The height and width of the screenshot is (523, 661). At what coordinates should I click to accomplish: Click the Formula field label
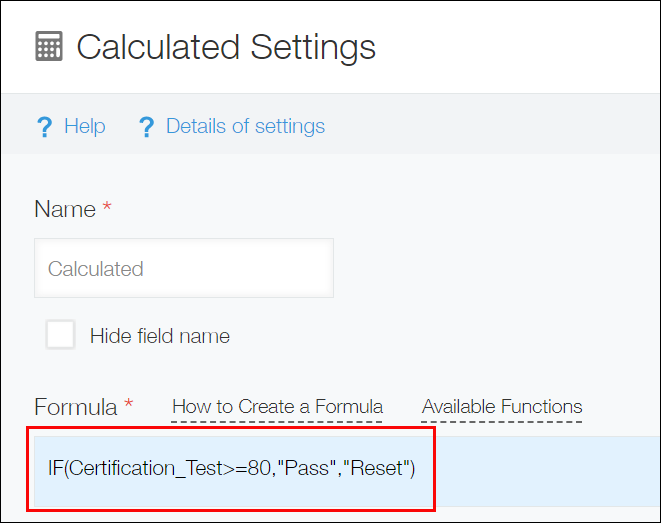point(75,407)
